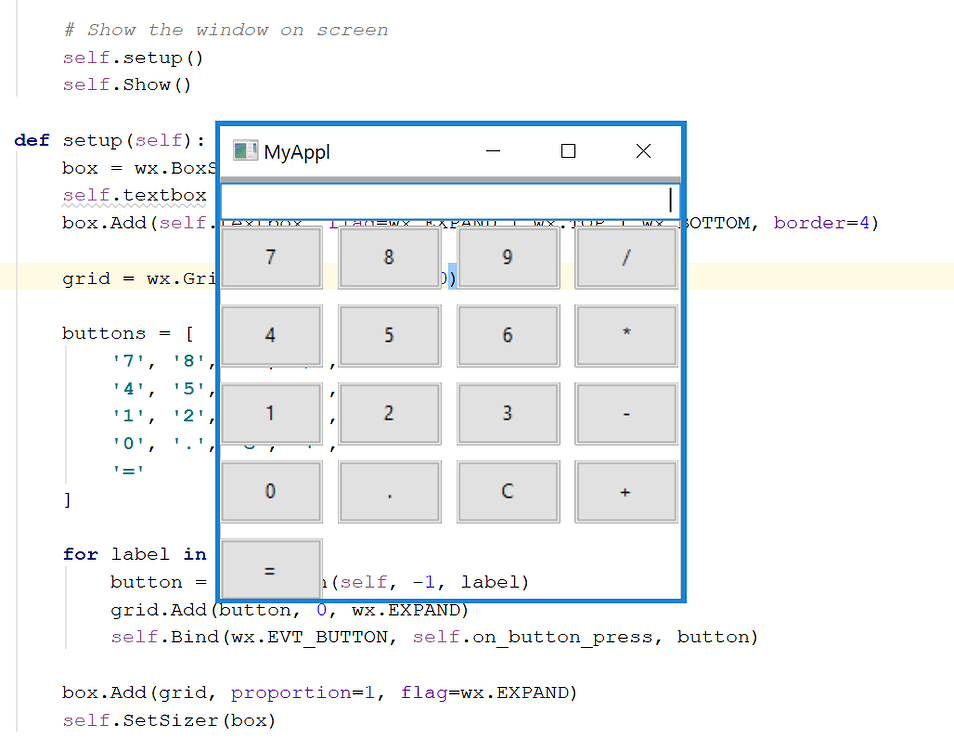Click the 'grid = wx.Gri' code line
Viewport: 954px width, 750px height.
(139, 279)
